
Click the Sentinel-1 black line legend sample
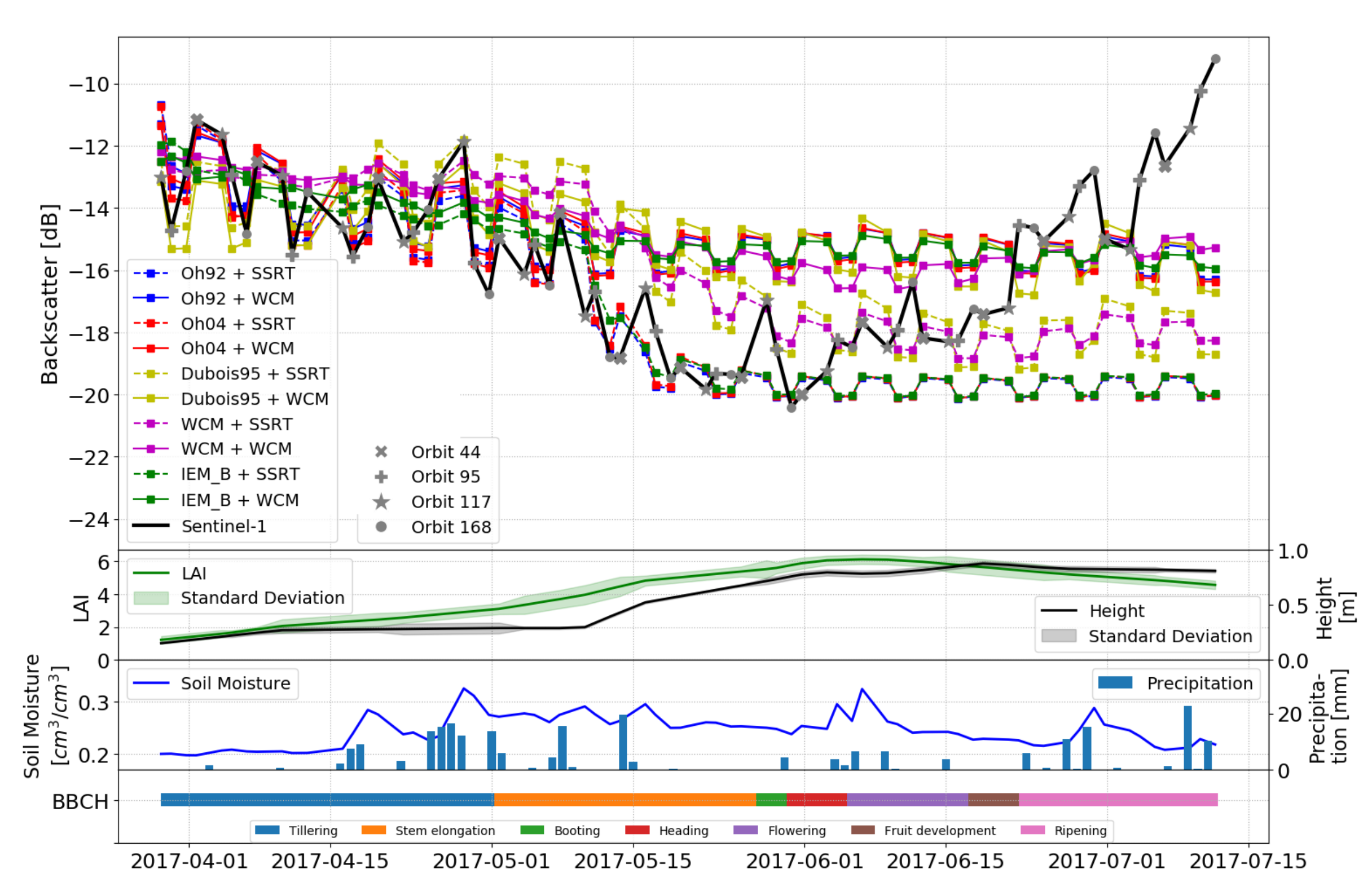coord(151,526)
